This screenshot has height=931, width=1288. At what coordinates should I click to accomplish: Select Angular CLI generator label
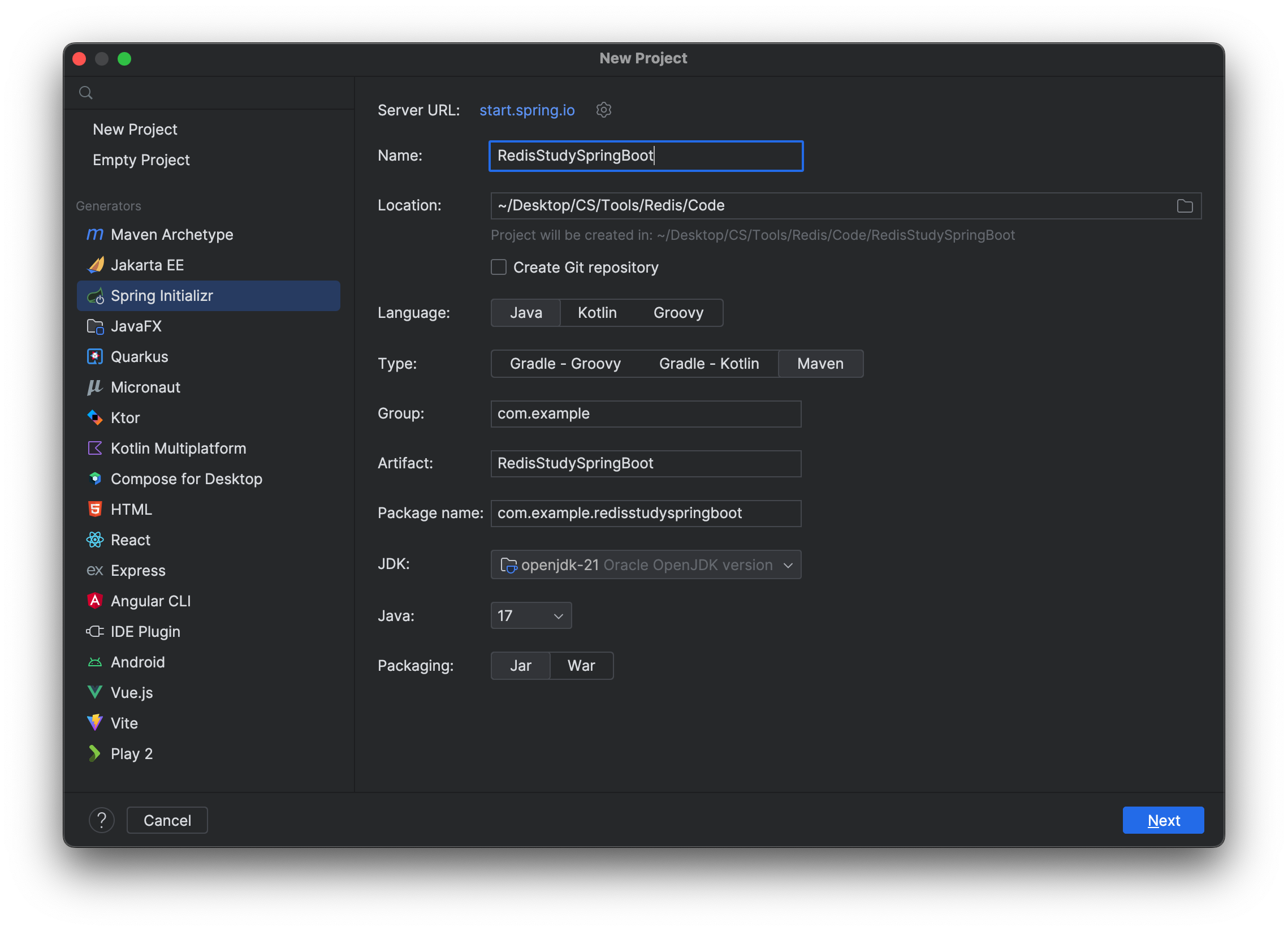pos(150,601)
